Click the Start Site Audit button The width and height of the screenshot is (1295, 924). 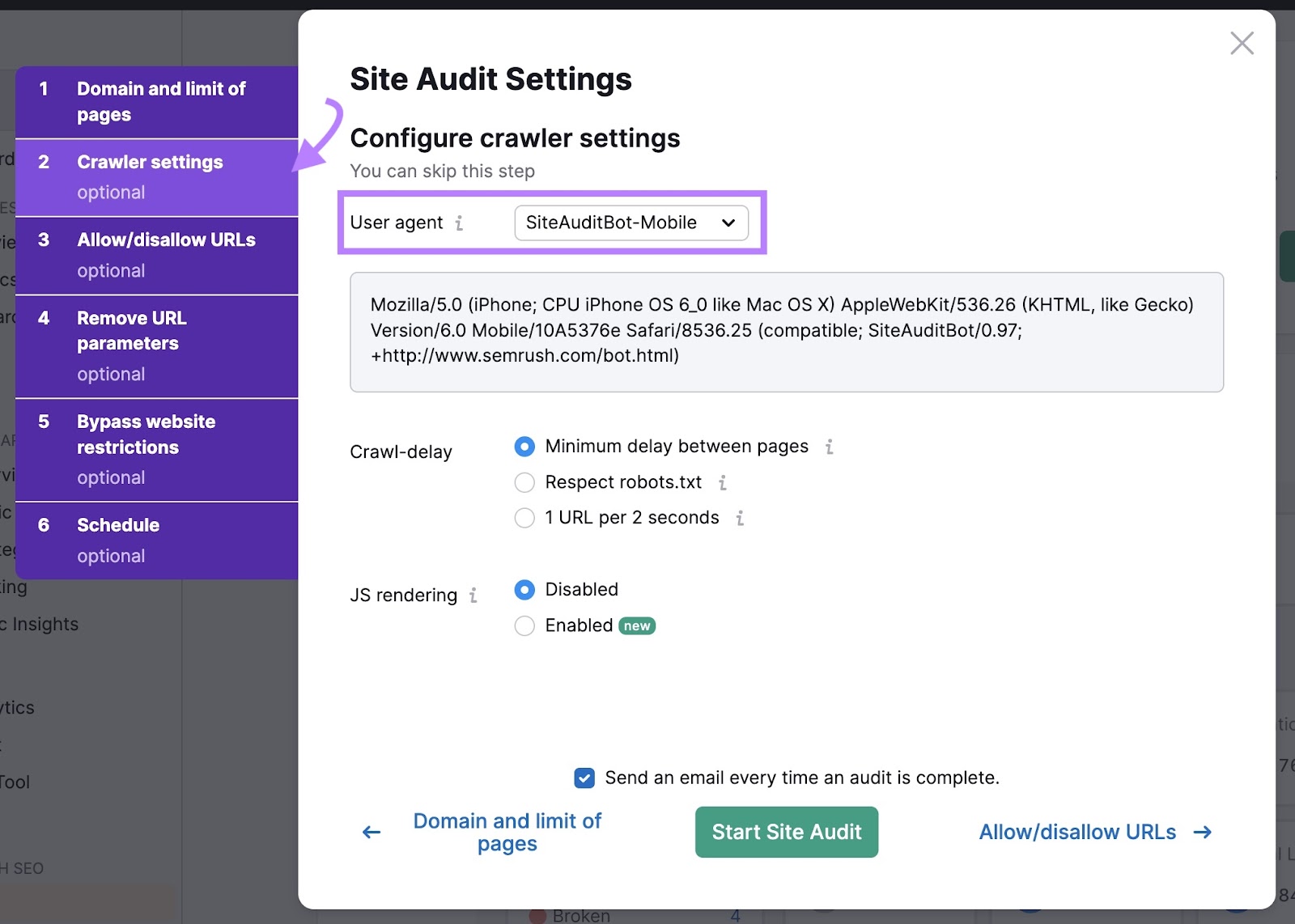786,832
